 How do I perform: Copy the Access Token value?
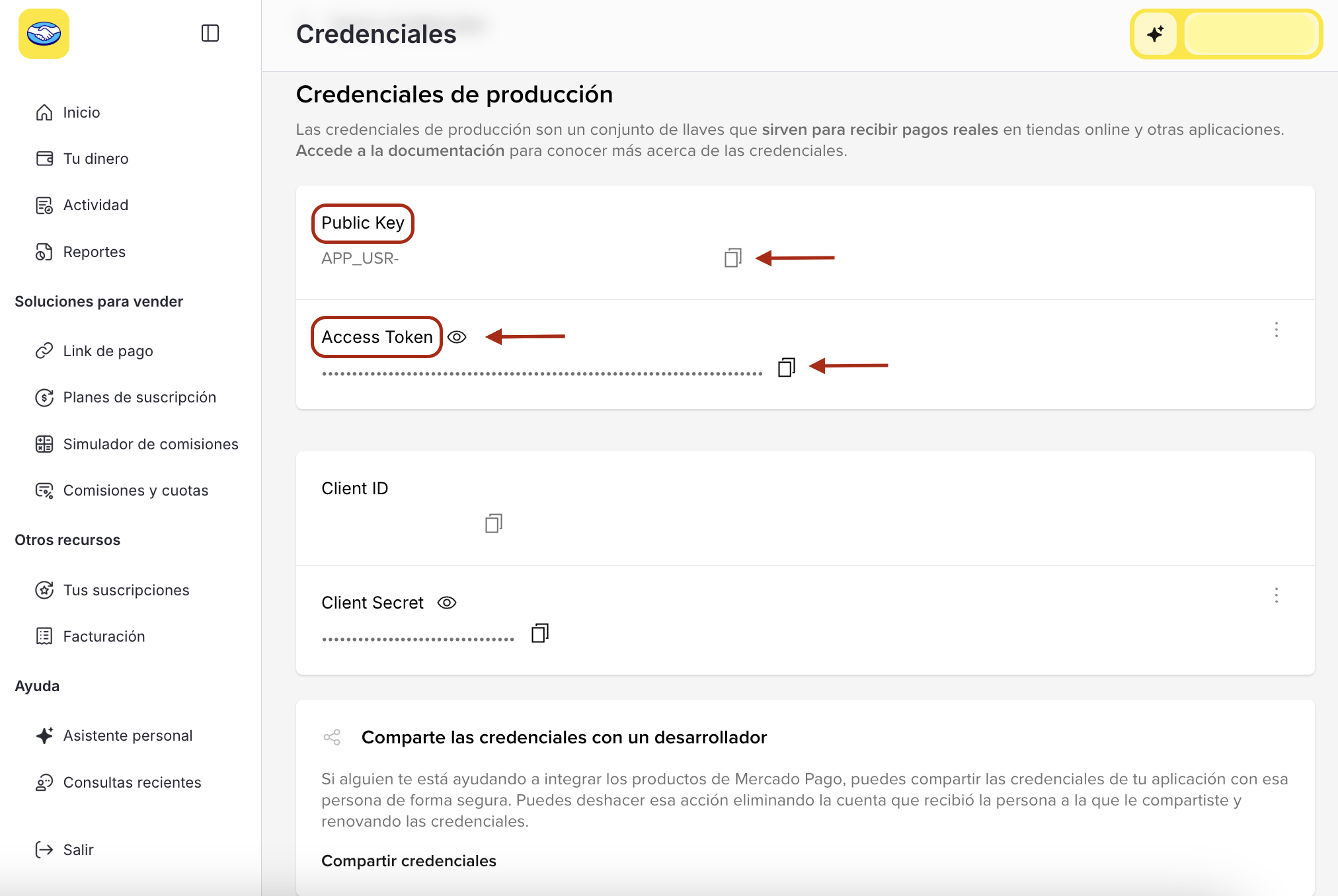[x=787, y=367]
